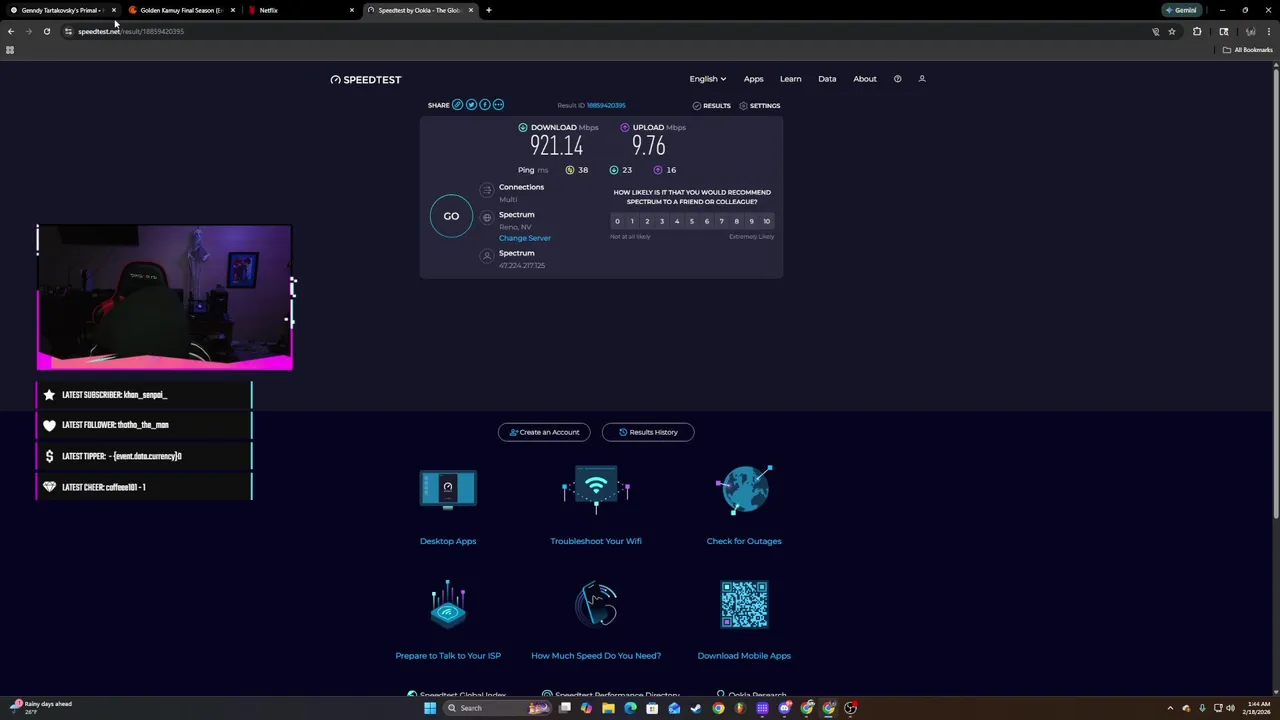Rate recommendation score 7
The image size is (1280, 720).
tap(722, 221)
